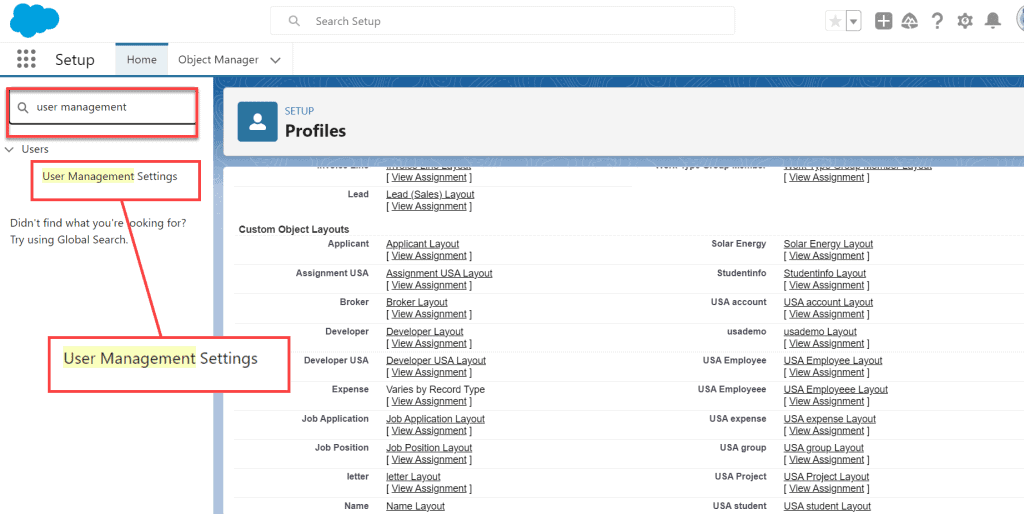
Task: Click View Assignment under USA Employee Layout
Action: [827, 372]
